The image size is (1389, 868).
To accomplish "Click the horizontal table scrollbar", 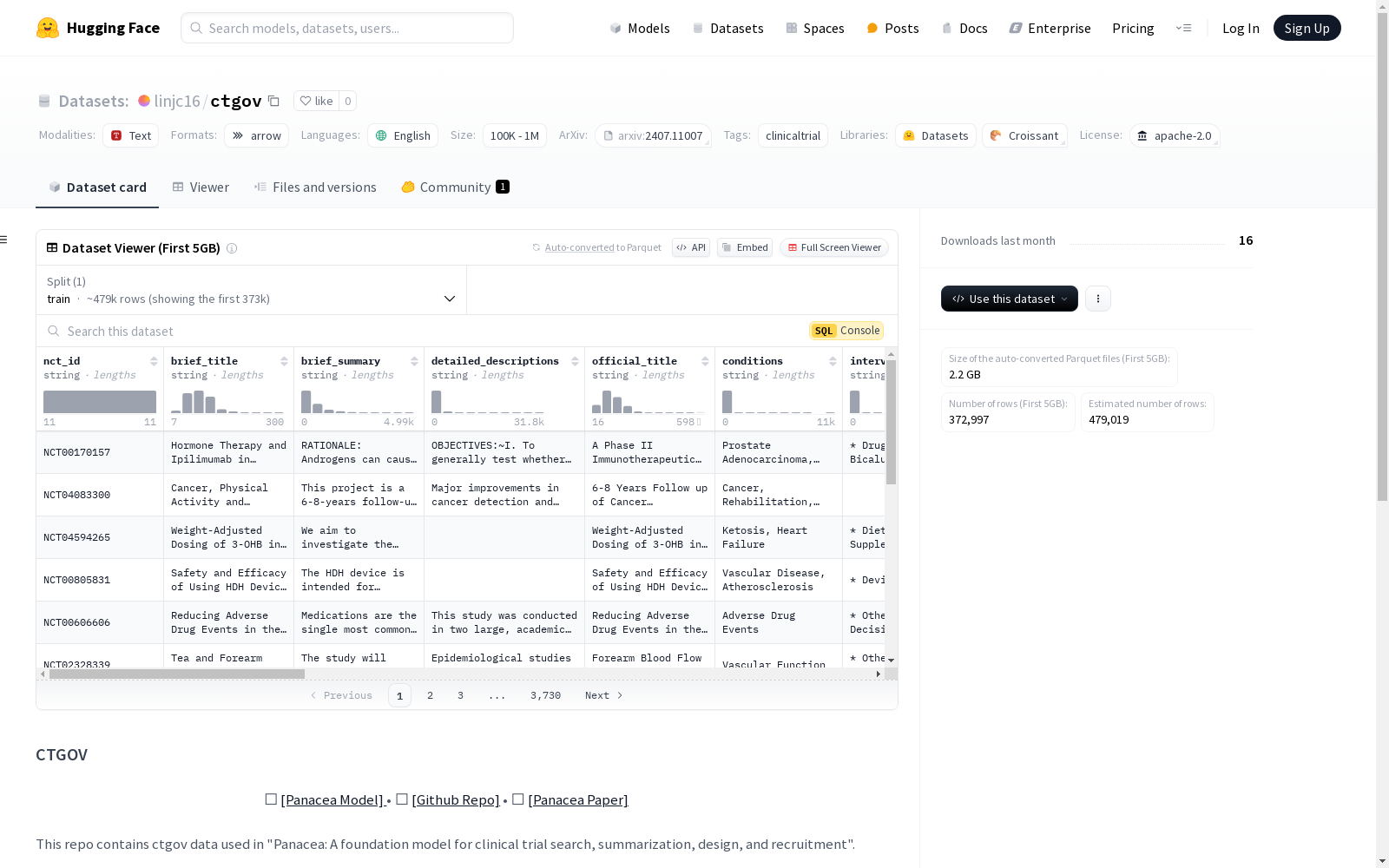I will [x=177, y=674].
